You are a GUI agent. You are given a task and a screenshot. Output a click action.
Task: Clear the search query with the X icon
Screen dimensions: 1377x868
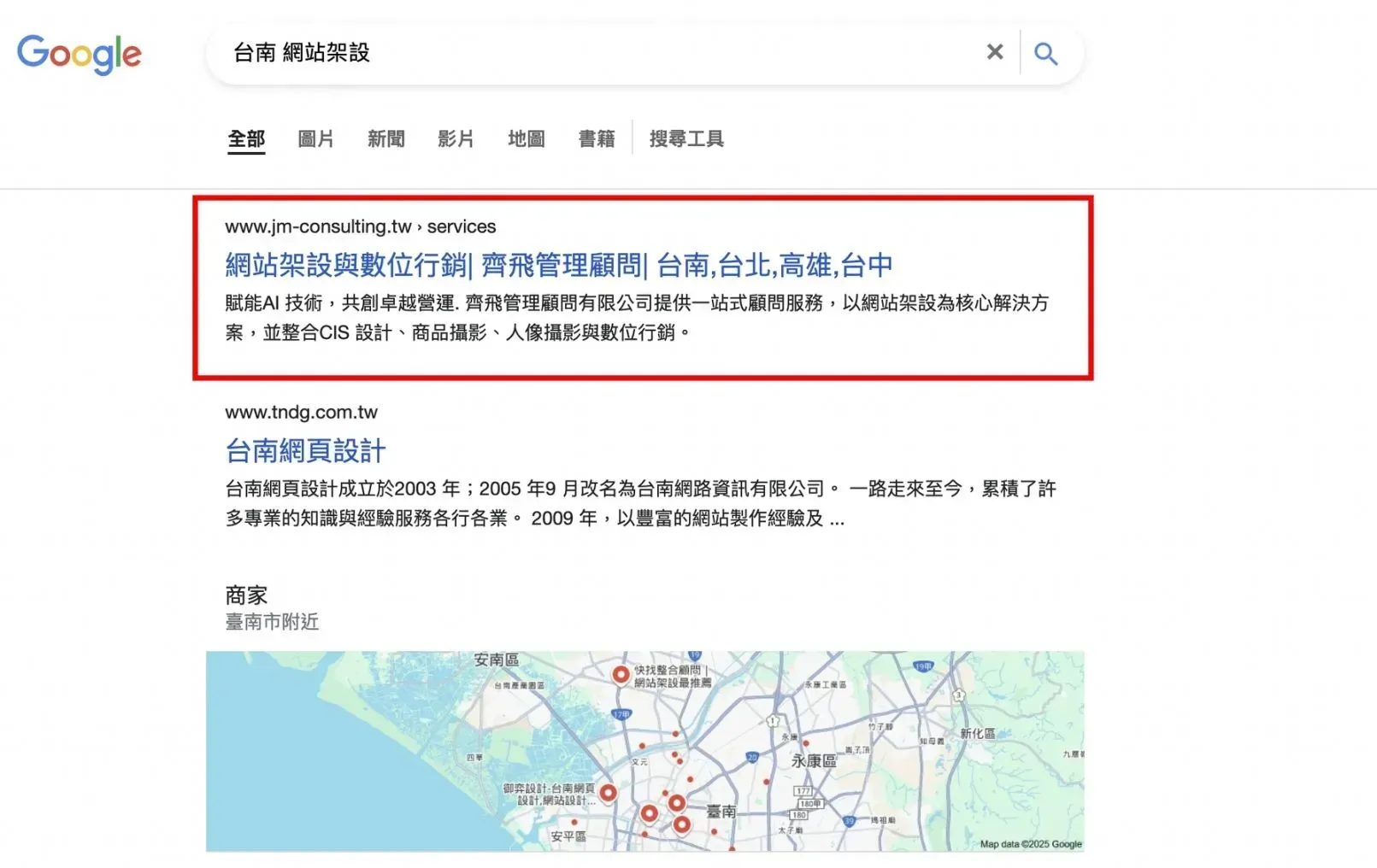(x=995, y=52)
